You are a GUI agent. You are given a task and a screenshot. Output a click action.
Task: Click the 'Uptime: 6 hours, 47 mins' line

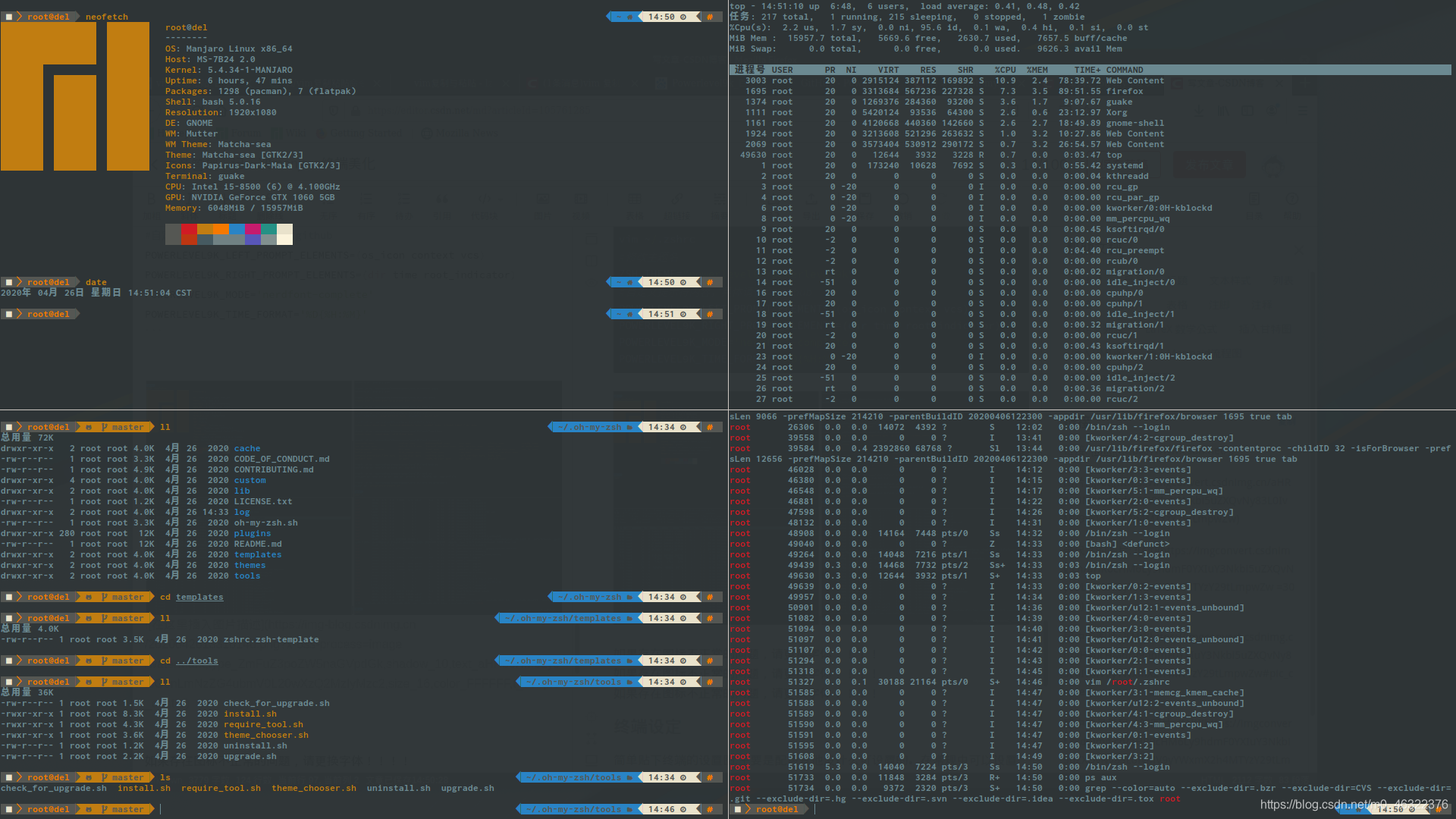point(229,80)
